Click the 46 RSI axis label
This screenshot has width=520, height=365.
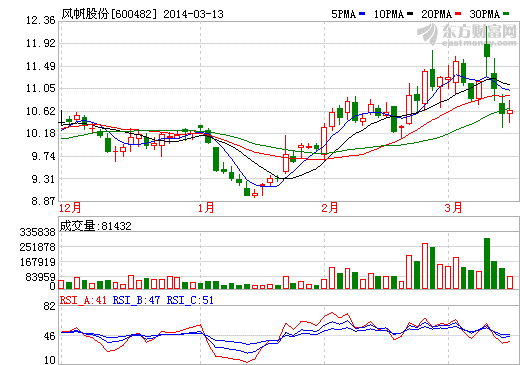(x=49, y=336)
